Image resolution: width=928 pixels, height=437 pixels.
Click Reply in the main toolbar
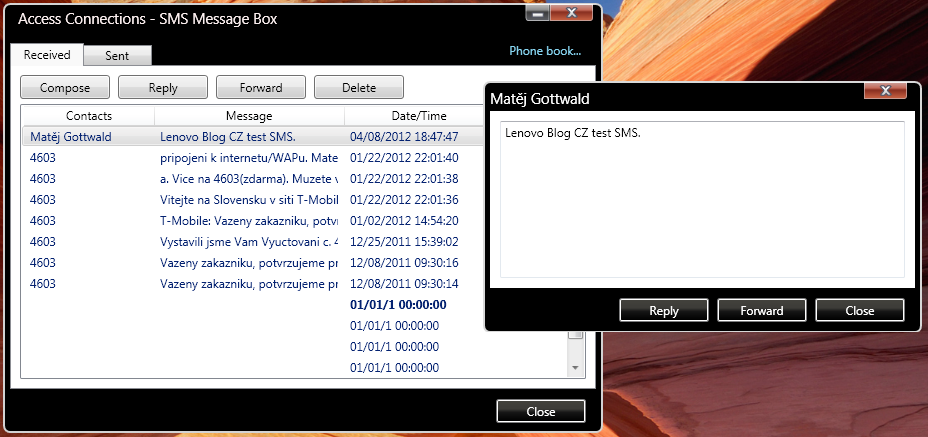tap(162, 87)
